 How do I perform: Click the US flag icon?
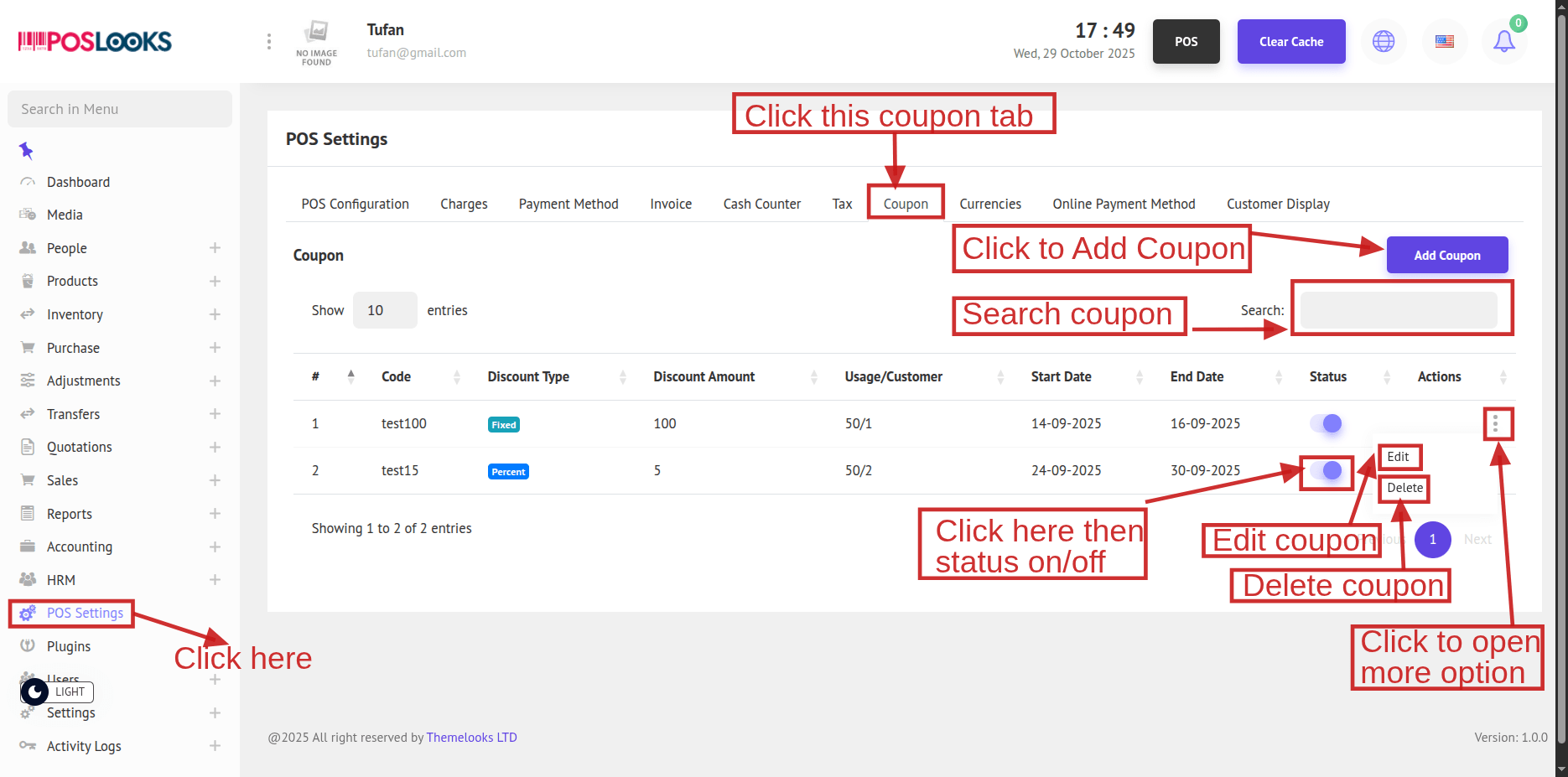pyautogui.click(x=1444, y=41)
